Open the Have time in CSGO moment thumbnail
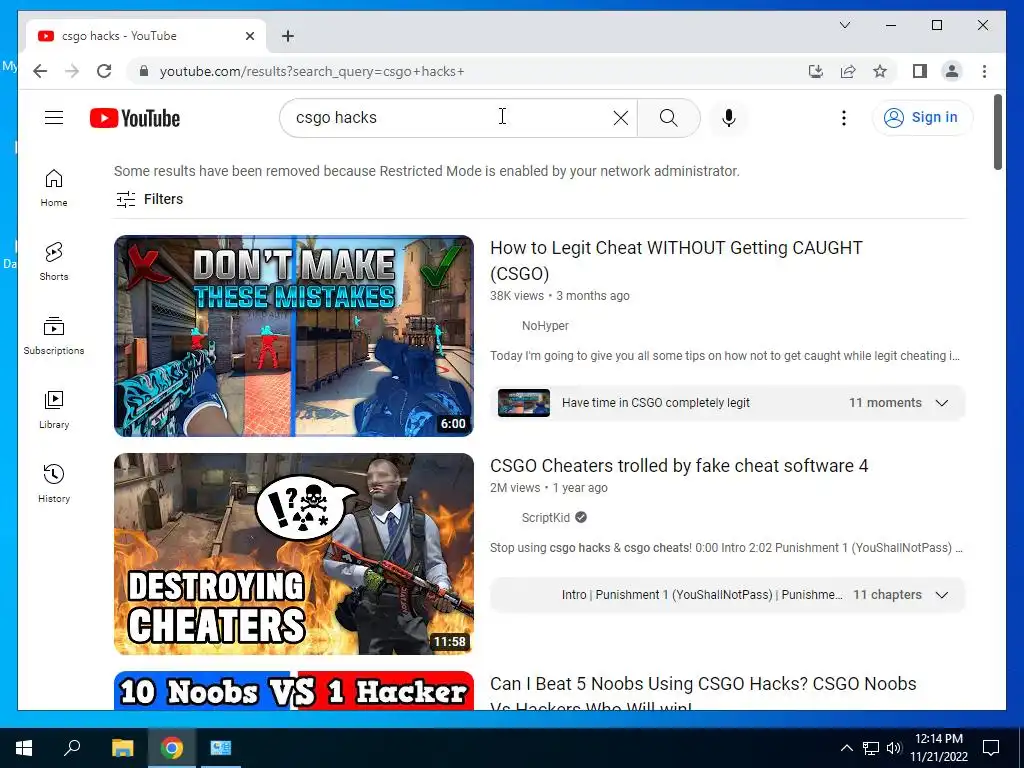 524,403
